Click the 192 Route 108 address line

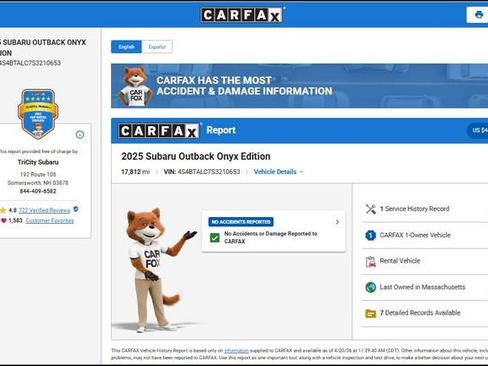coord(38,174)
